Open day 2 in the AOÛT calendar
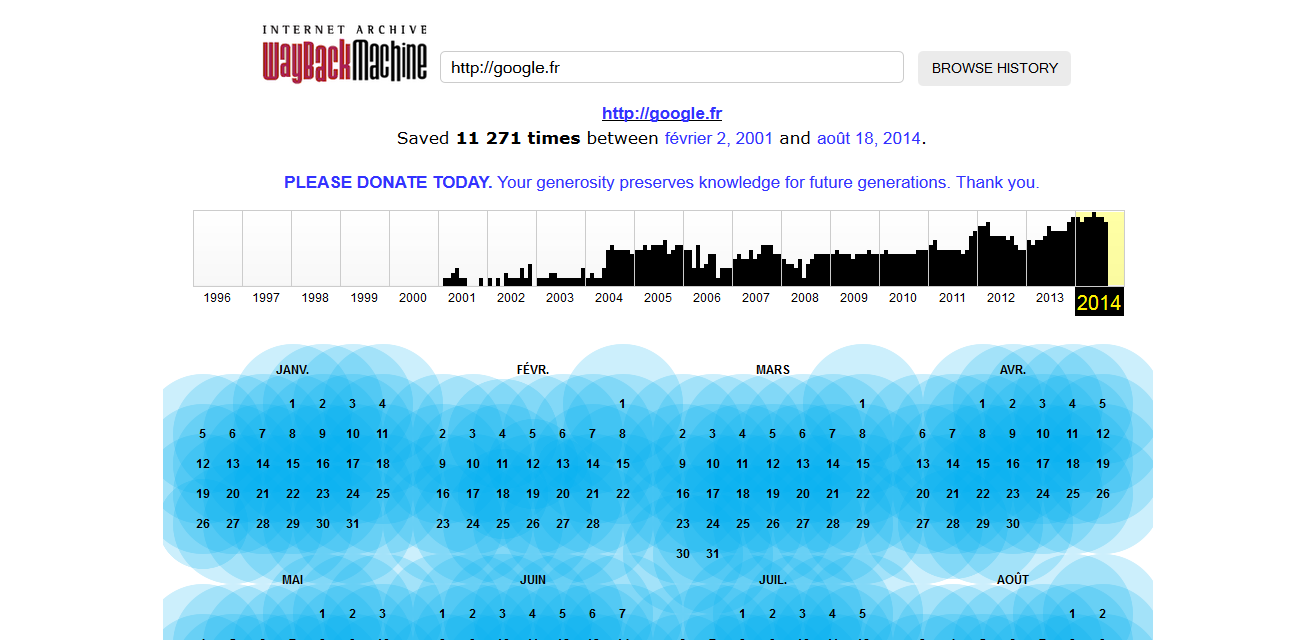Viewport: 1311px width, 640px height. (1102, 614)
